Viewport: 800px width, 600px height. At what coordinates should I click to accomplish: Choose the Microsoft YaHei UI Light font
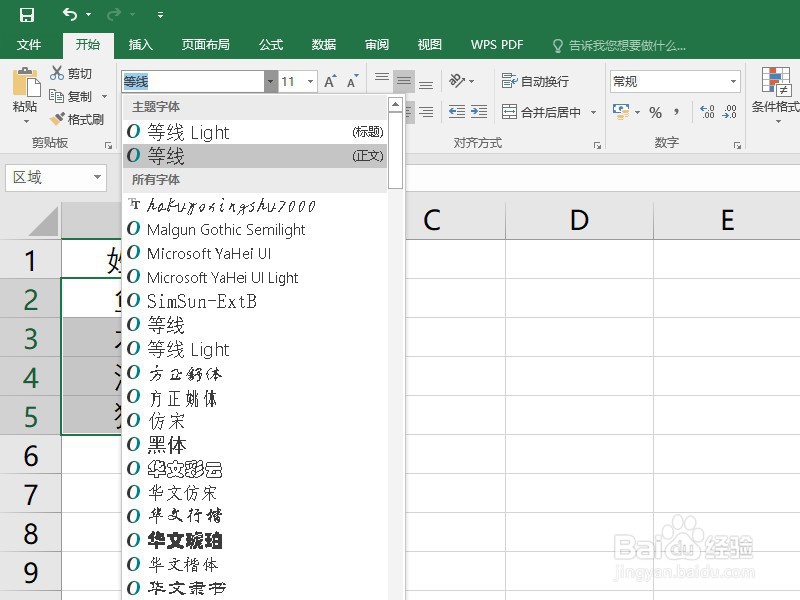pos(255,278)
